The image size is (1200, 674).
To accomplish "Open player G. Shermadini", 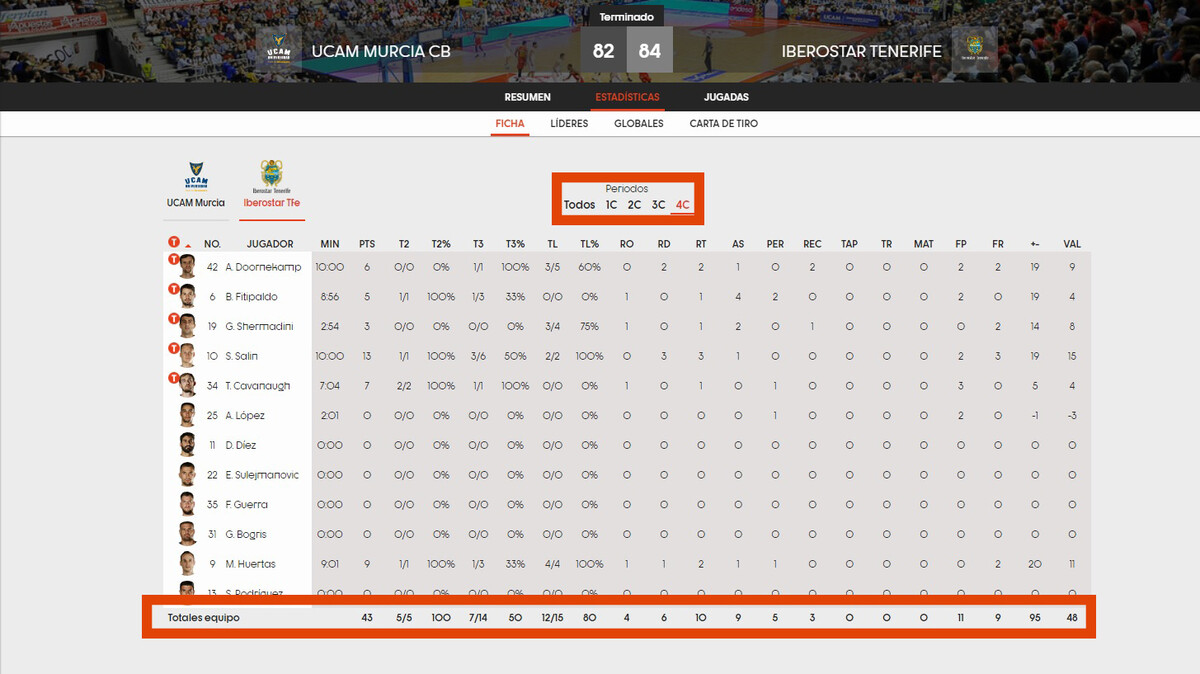I will [259, 327].
